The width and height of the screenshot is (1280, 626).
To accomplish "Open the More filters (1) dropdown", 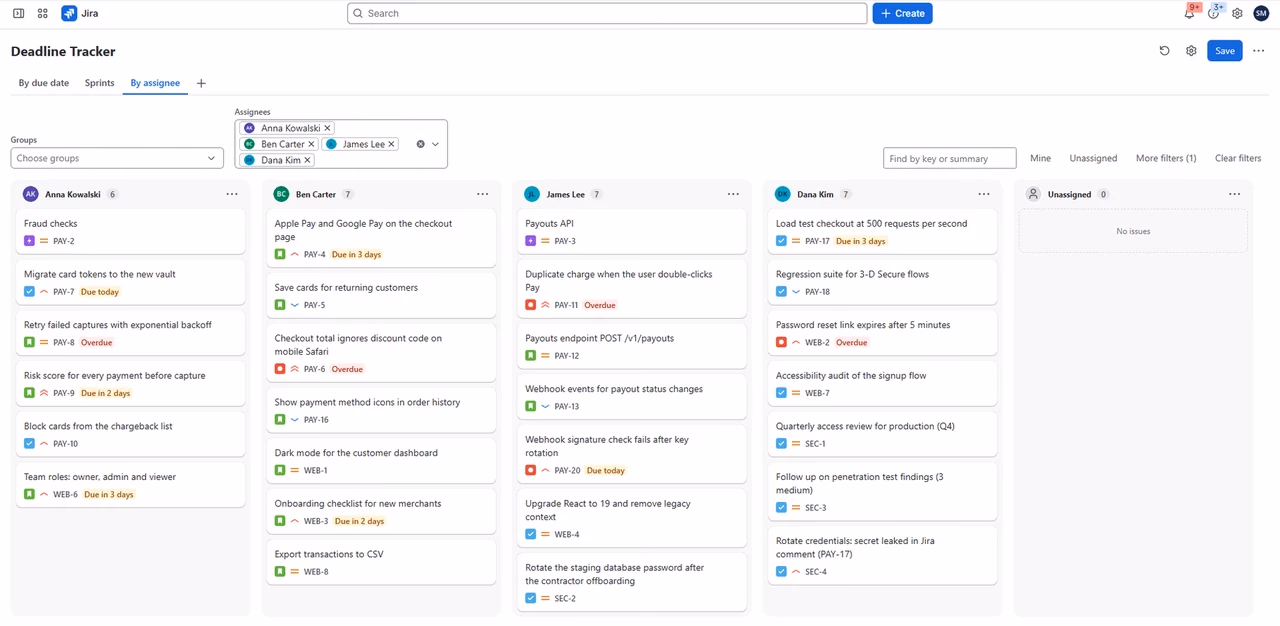I will click(1166, 158).
